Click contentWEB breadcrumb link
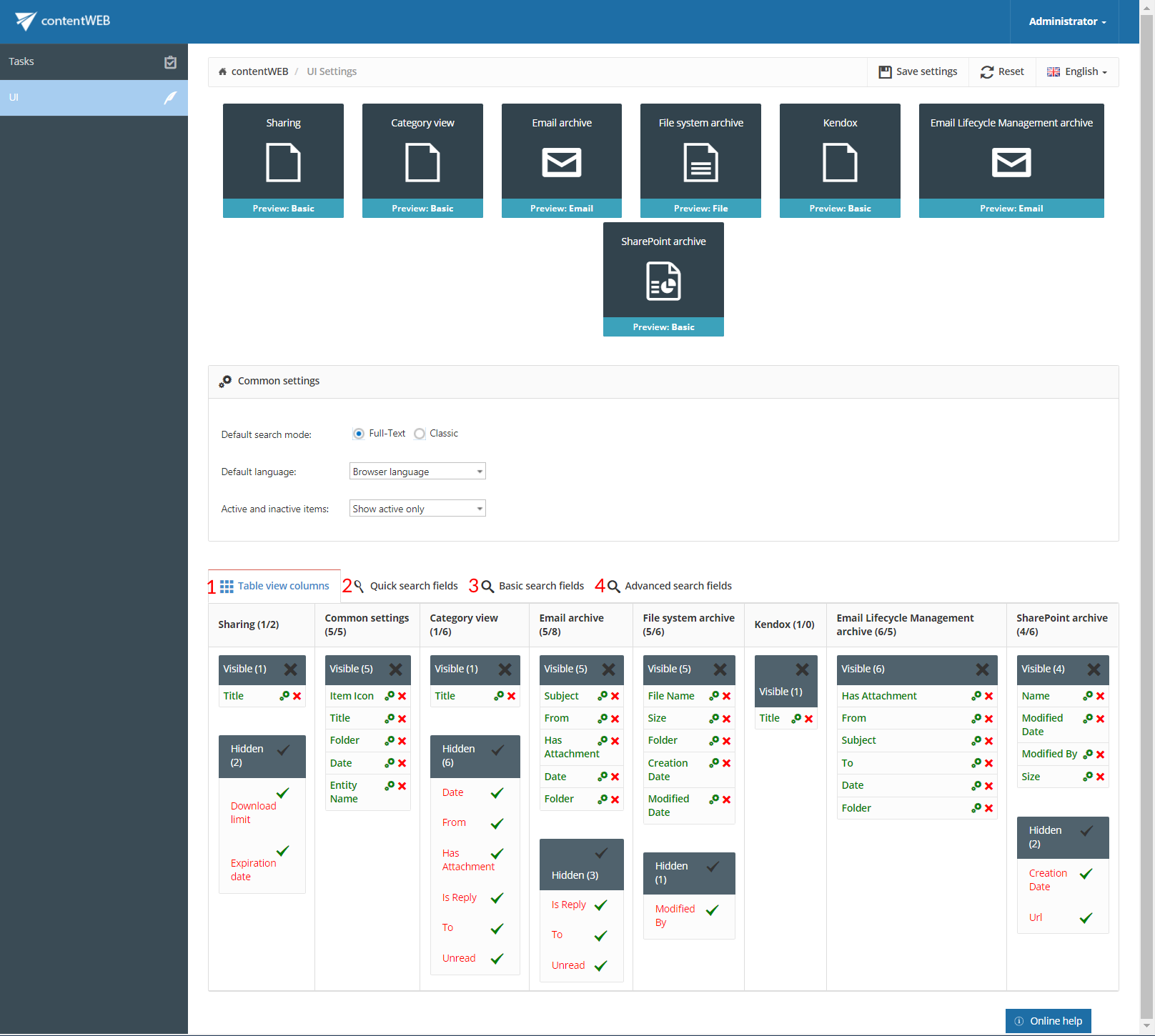 tap(259, 71)
